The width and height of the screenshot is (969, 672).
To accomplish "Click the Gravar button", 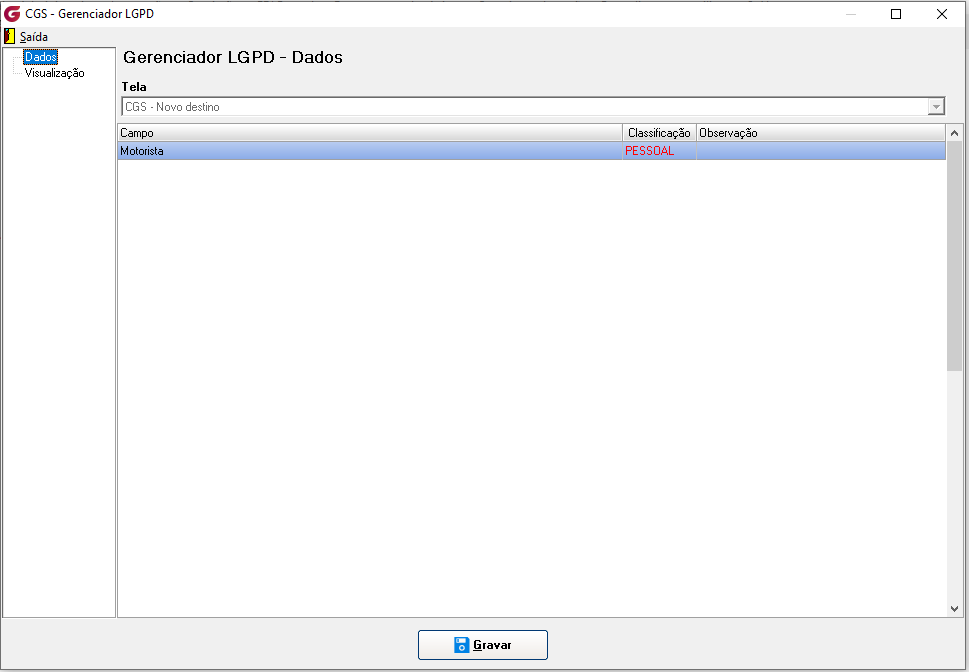I will pos(483,645).
